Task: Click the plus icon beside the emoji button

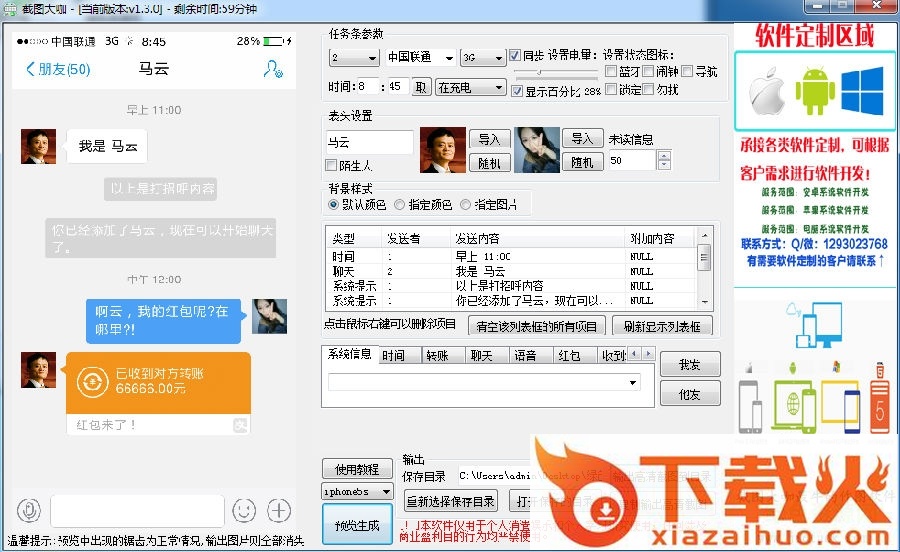Action: click(x=279, y=510)
